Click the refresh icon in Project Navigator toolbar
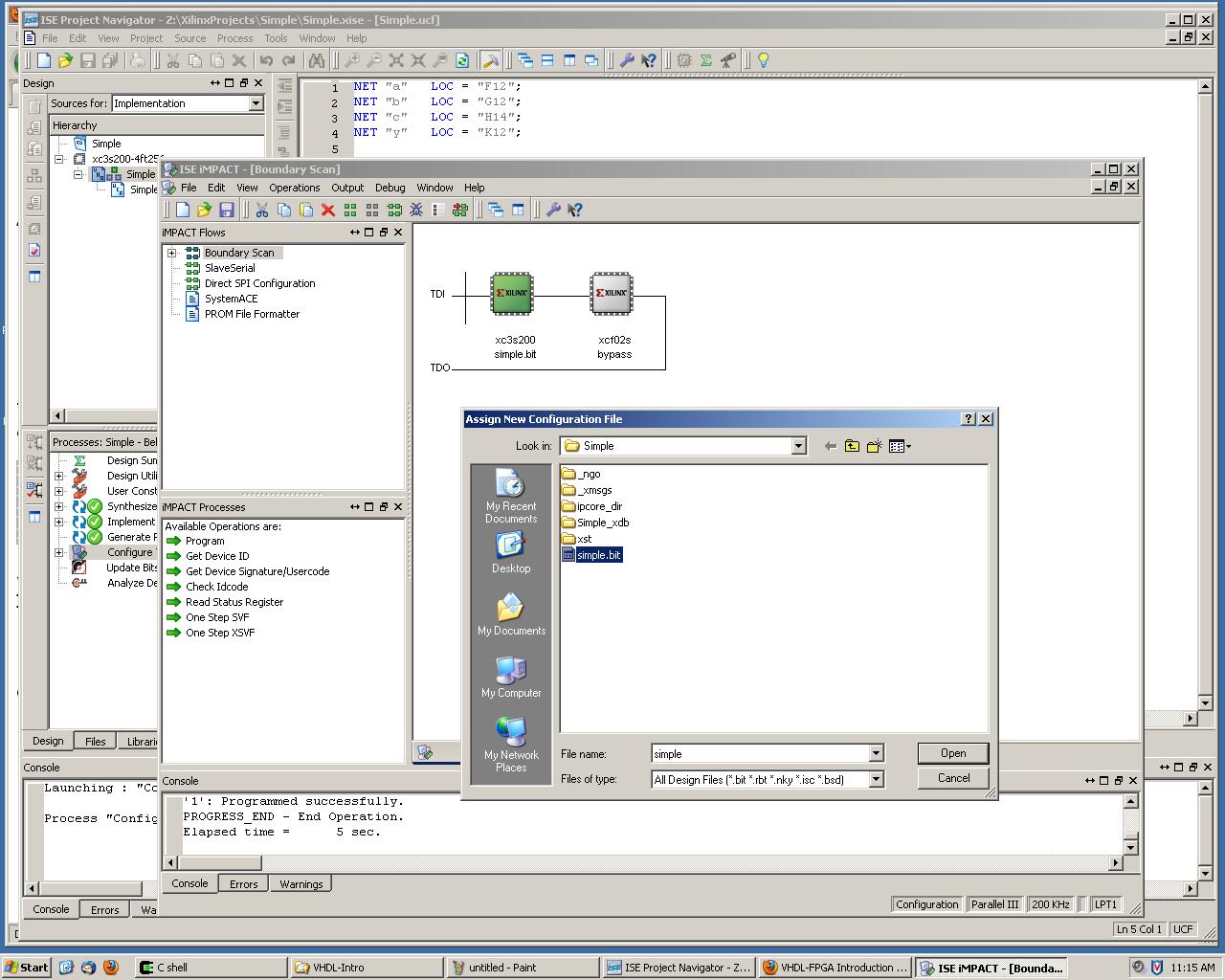 [x=462, y=60]
